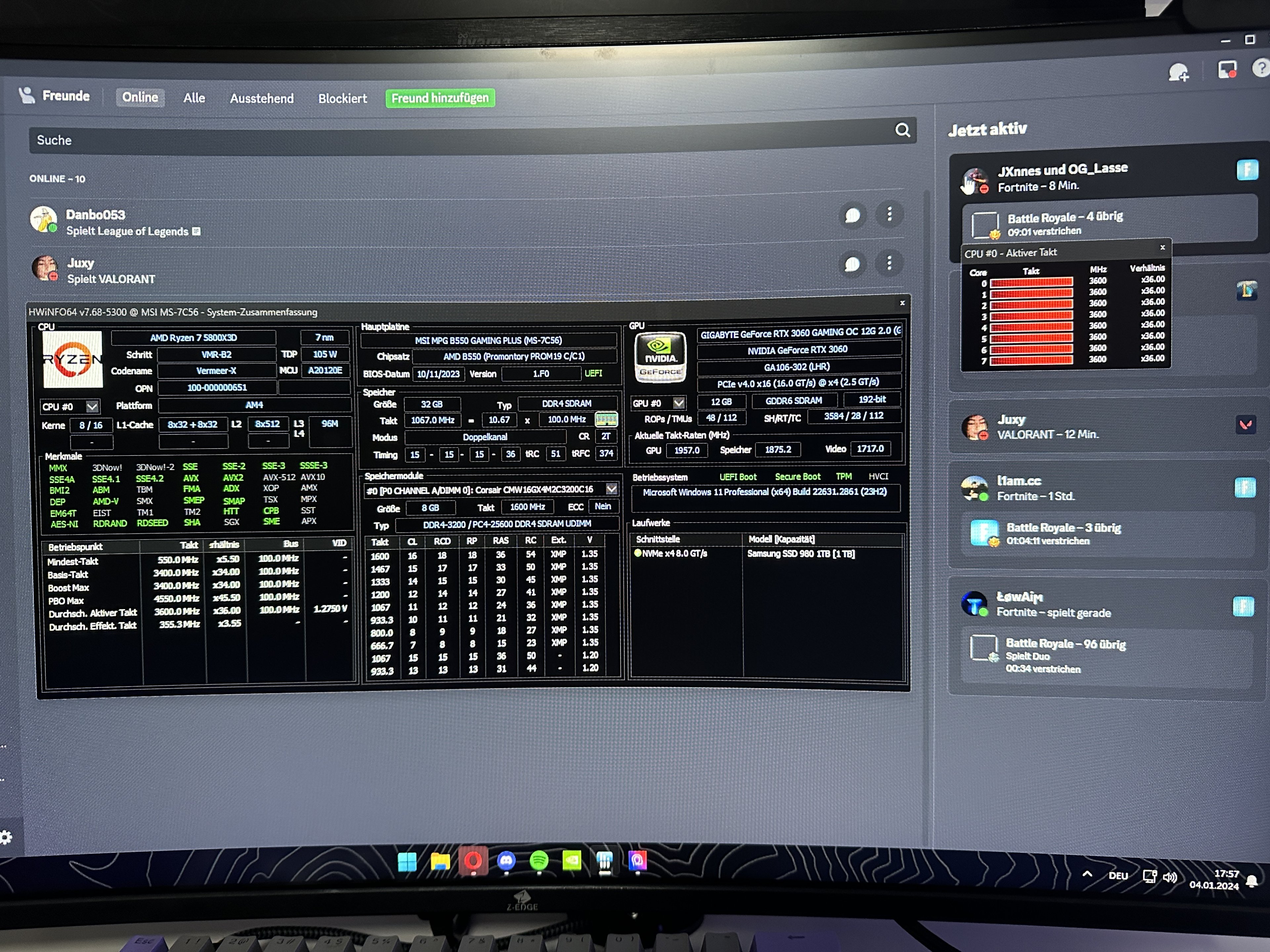Viewport: 1270px width, 952px height.
Task: Click 'MSI MPG B550 GAMING PLUS (MS-7C56)' mainboard field
Action: (488, 340)
